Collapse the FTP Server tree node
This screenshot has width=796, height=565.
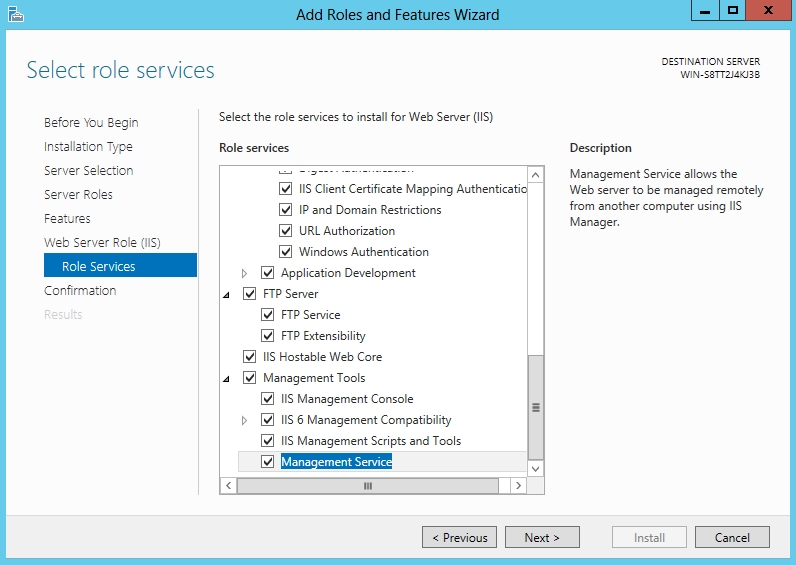coord(226,295)
